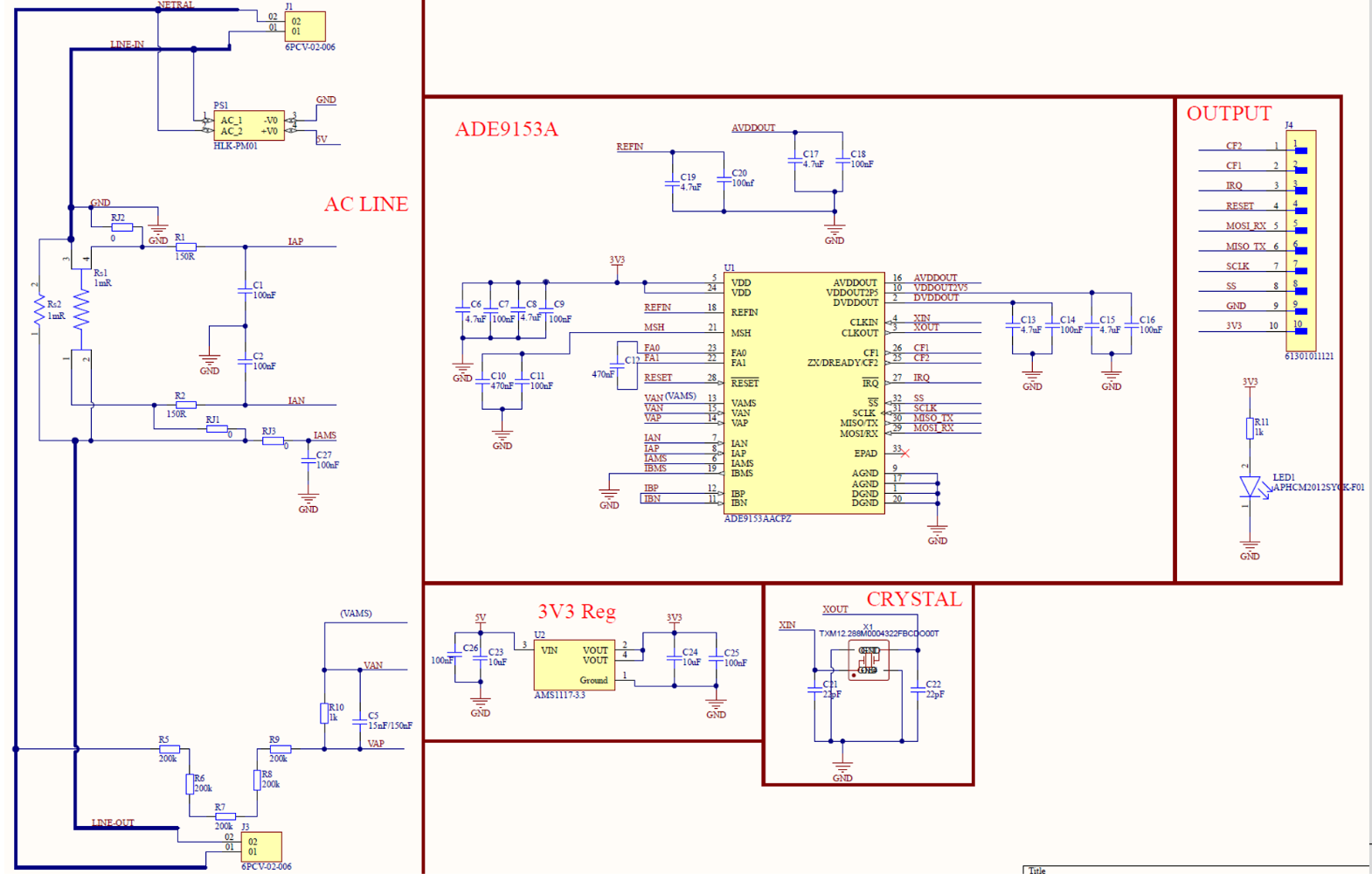Select resistor R7 200k
Image resolution: width=1372 pixels, height=874 pixels.
point(225,816)
